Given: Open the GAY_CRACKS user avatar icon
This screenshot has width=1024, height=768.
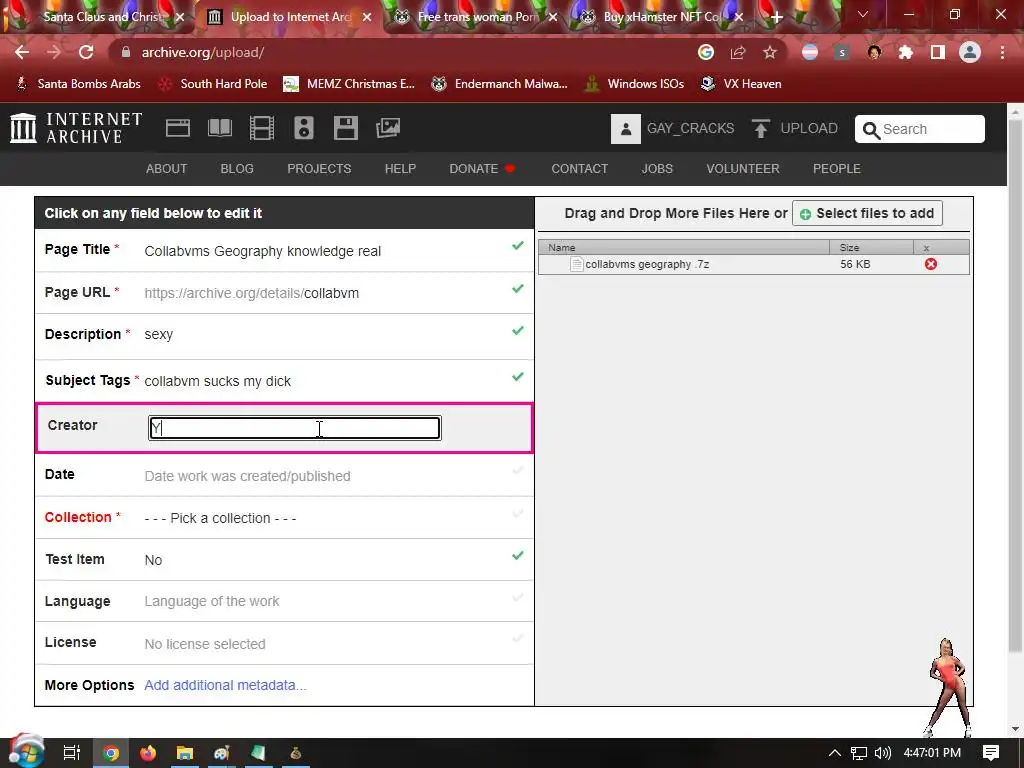Looking at the screenshot, I should click(626, 129).
